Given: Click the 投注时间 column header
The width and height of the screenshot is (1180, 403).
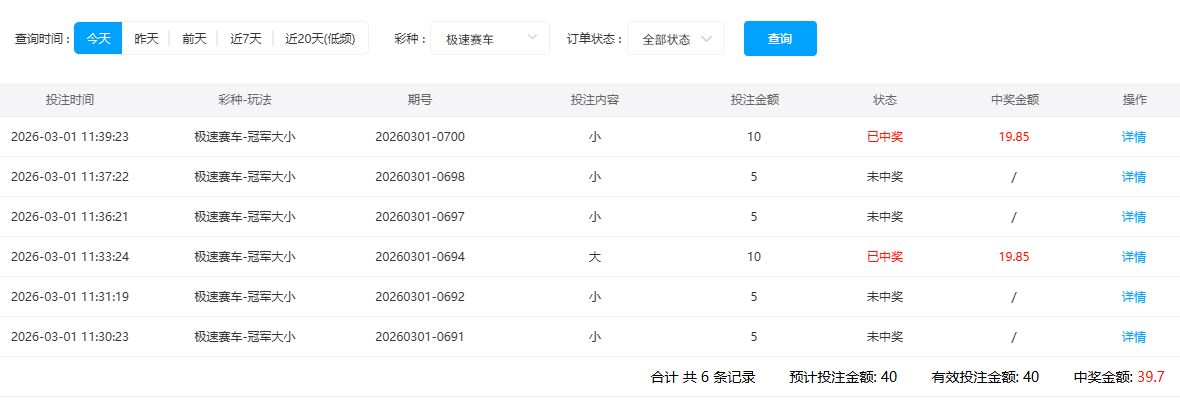Looking at the screenshot, I should (70, 100).
